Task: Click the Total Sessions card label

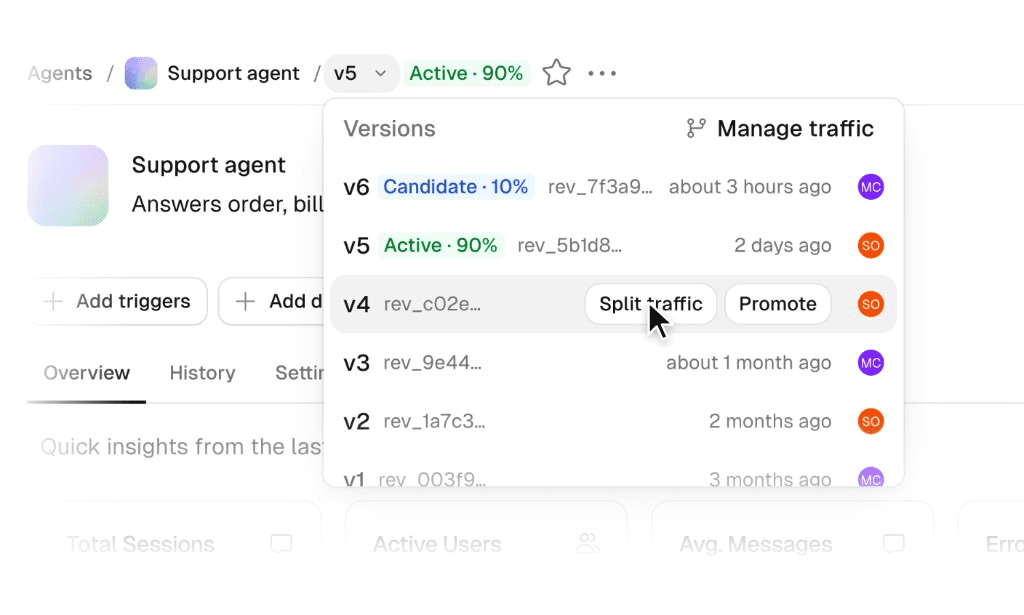Action: coord(140,544)
